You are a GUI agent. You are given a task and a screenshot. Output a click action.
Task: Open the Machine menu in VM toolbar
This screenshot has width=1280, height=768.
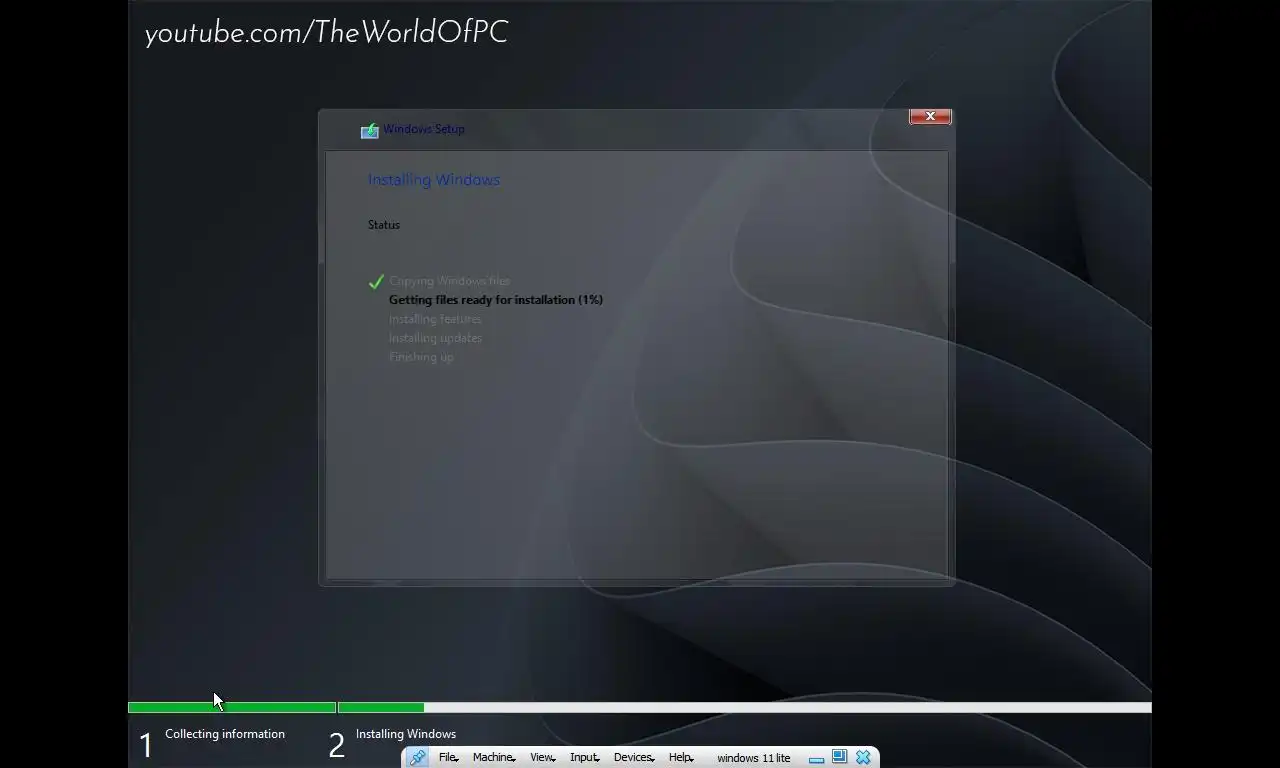pos(494,758)
